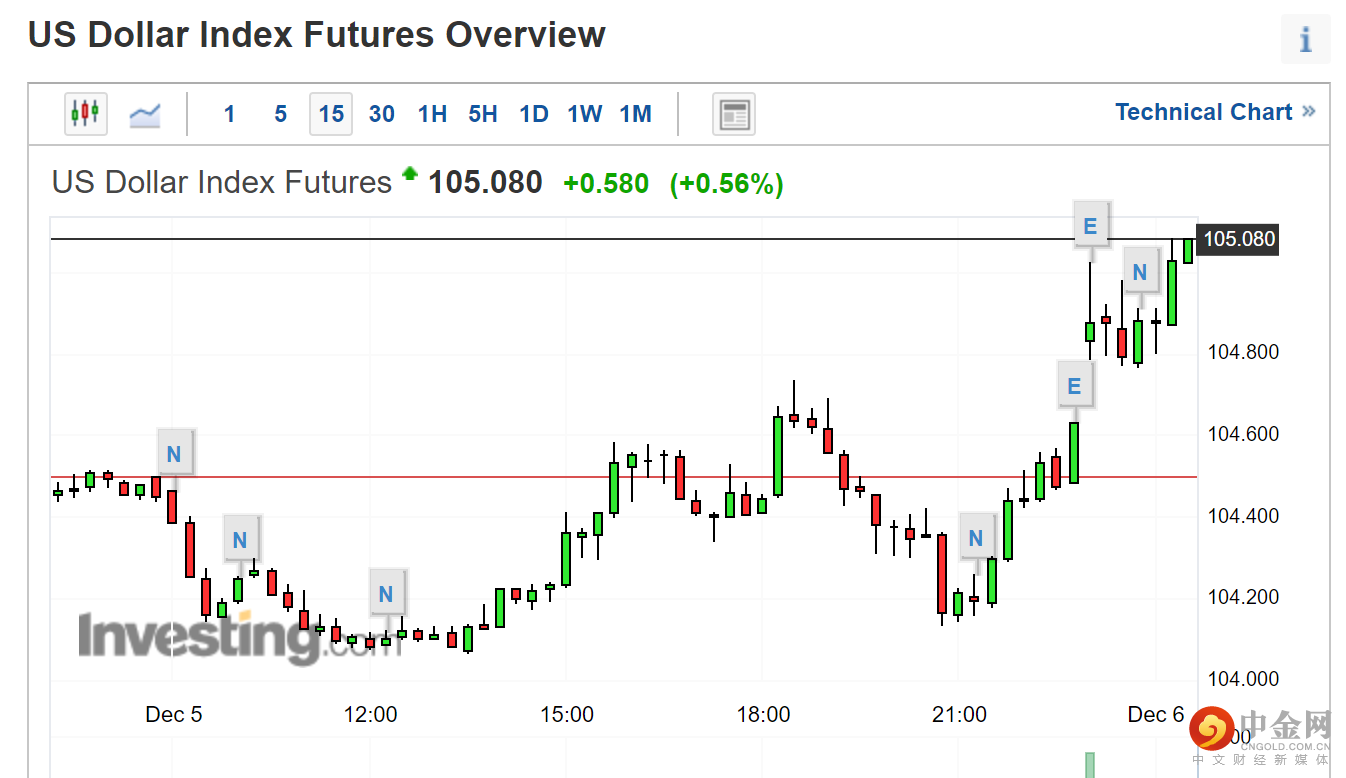Select the candlestick chart type icon
The image size is (1346, 778).
tap(86, 114)
